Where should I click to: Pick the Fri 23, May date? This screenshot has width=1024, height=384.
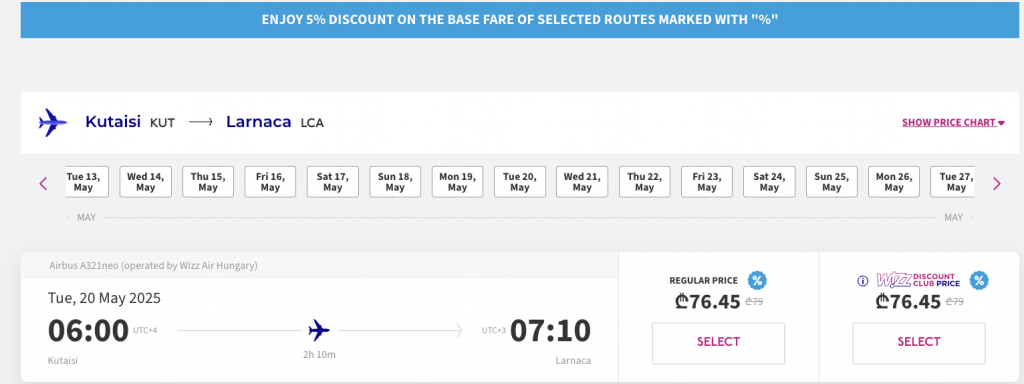tap(707, 182)
